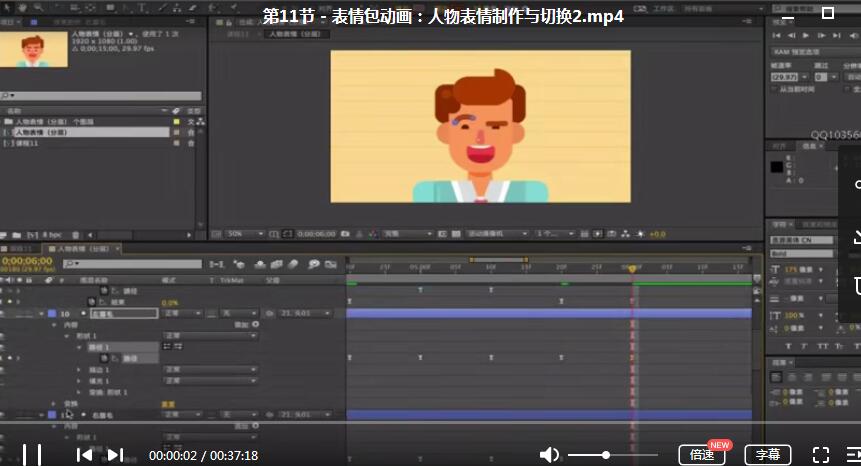Click the current time indicator on timeline ruler

(x=631, y=268)
